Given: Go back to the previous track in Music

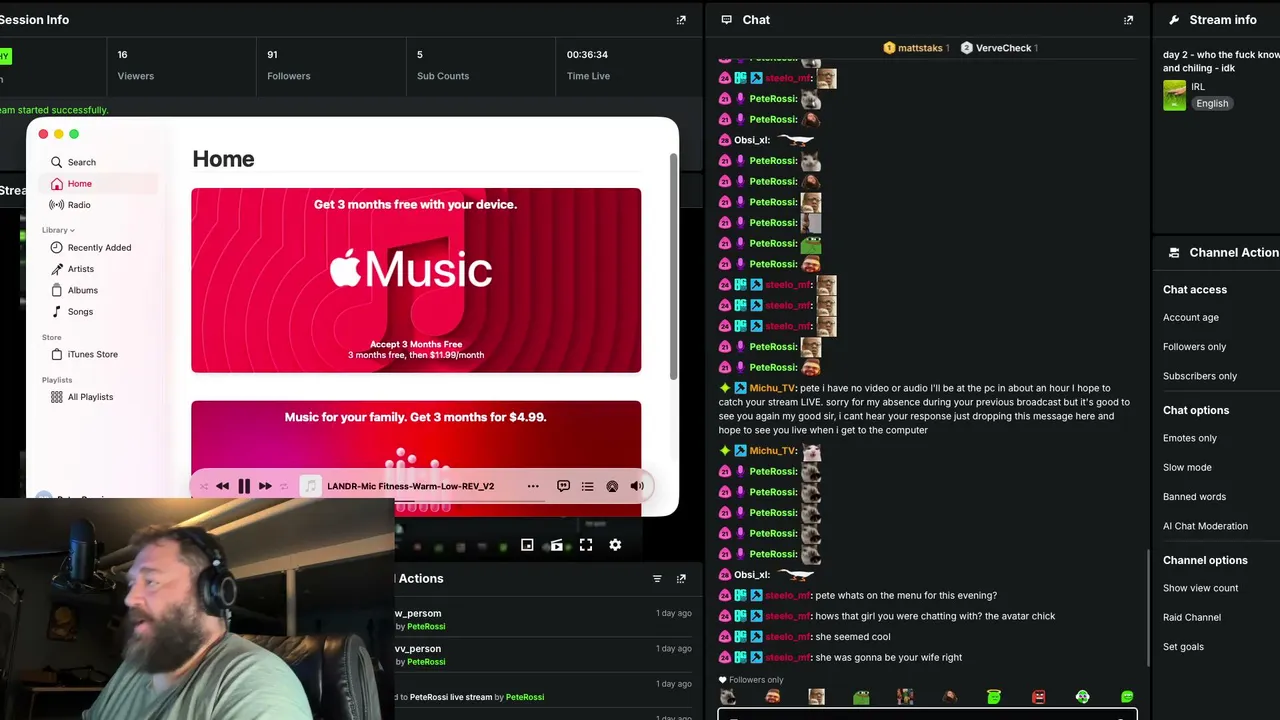Looking at the screenshot, I should pos(222,486).
